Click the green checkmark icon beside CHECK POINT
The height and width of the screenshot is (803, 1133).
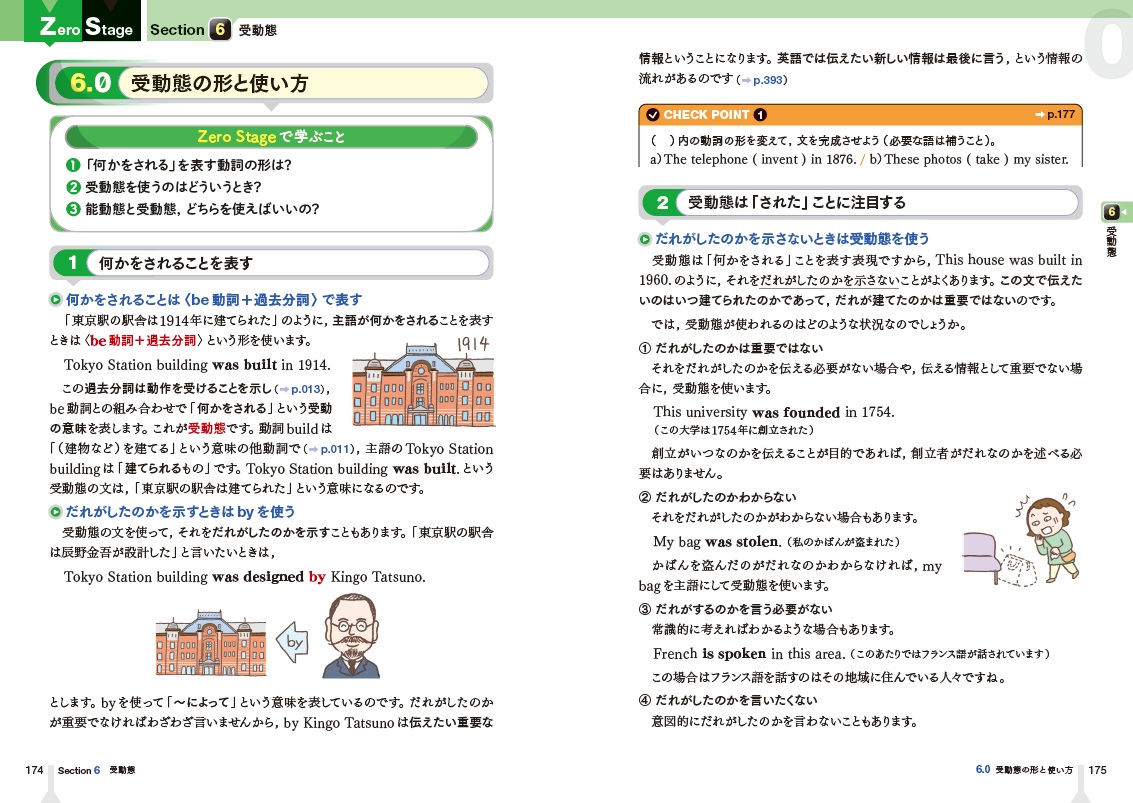(x=652, y=115)
